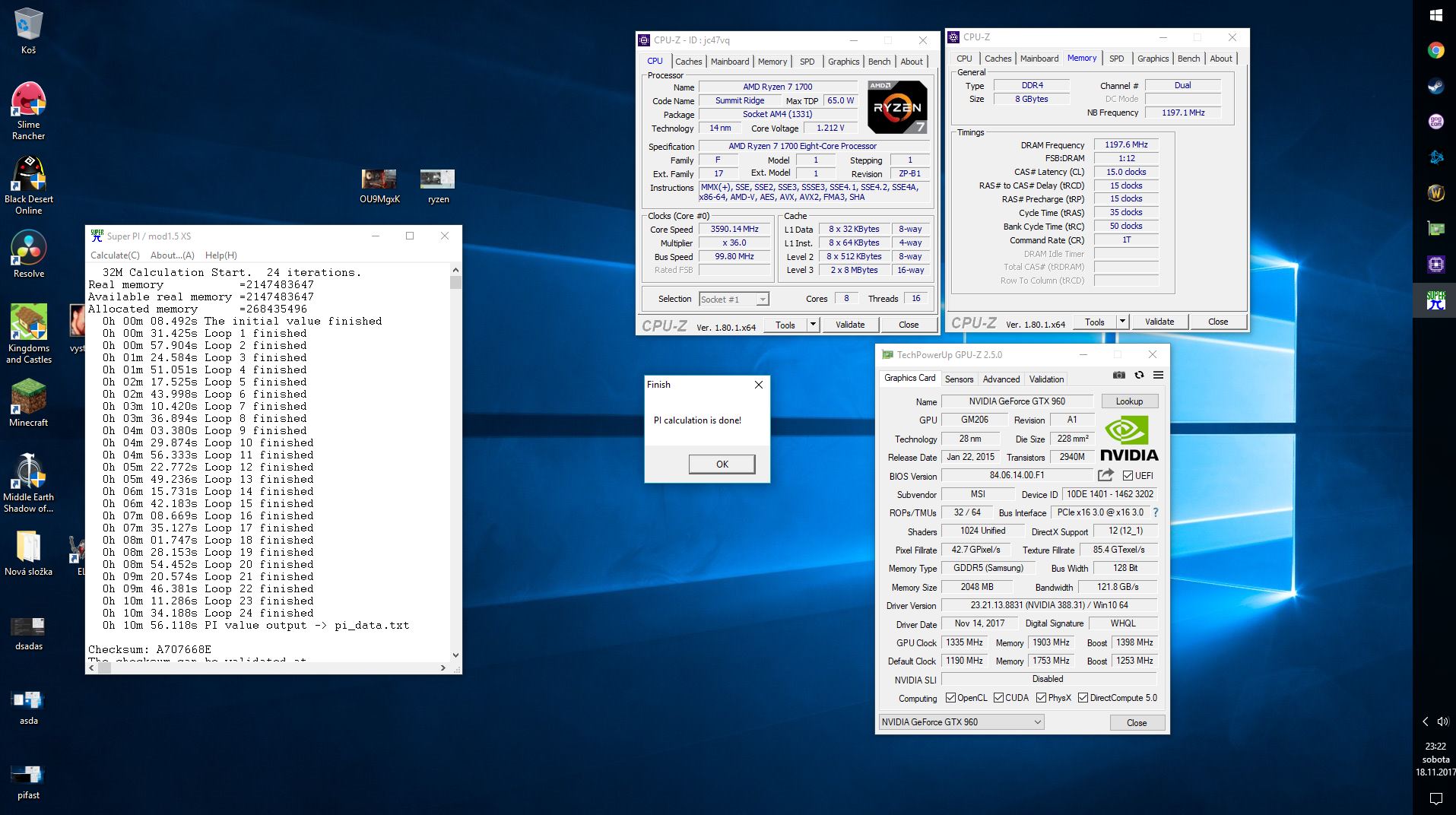The image size is (1456, 815).
Task: Open Battle.net from the taskbar
Action: pos(1435,157)
